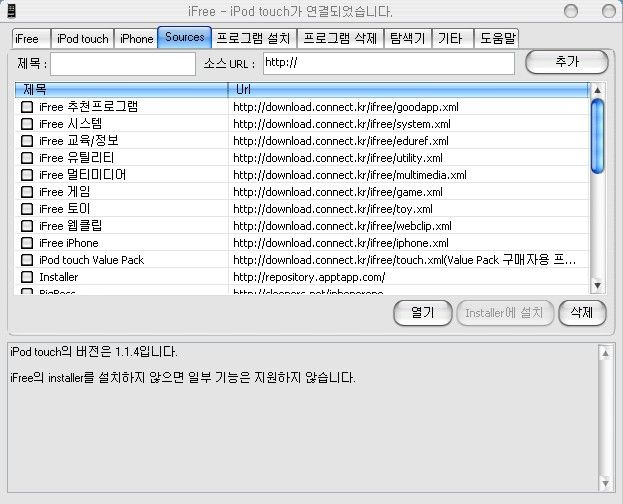
Task: Sort by the 제목 column header
Action: pyautogui.click(x=122, y=90)
